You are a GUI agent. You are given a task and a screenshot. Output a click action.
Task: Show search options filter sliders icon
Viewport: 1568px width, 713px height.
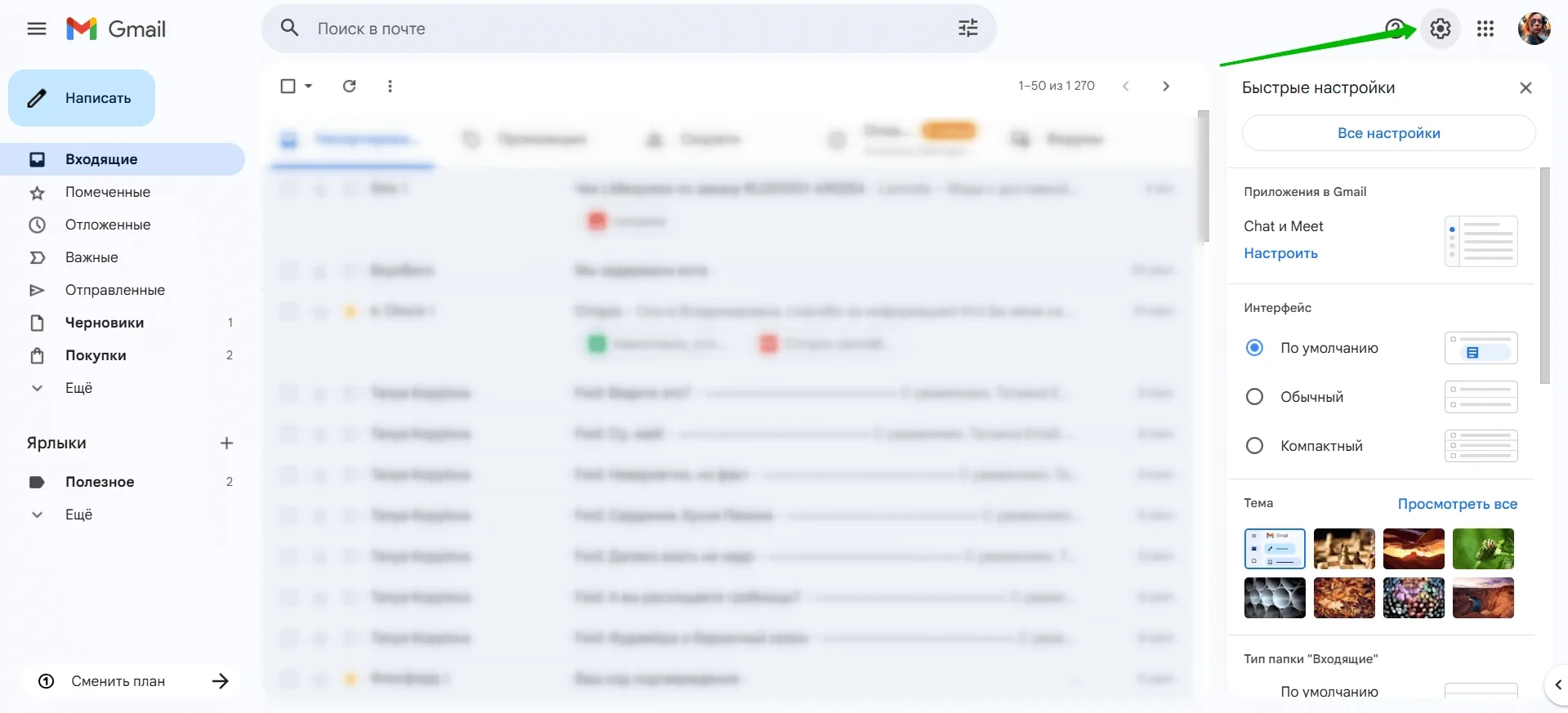[968, 29]
